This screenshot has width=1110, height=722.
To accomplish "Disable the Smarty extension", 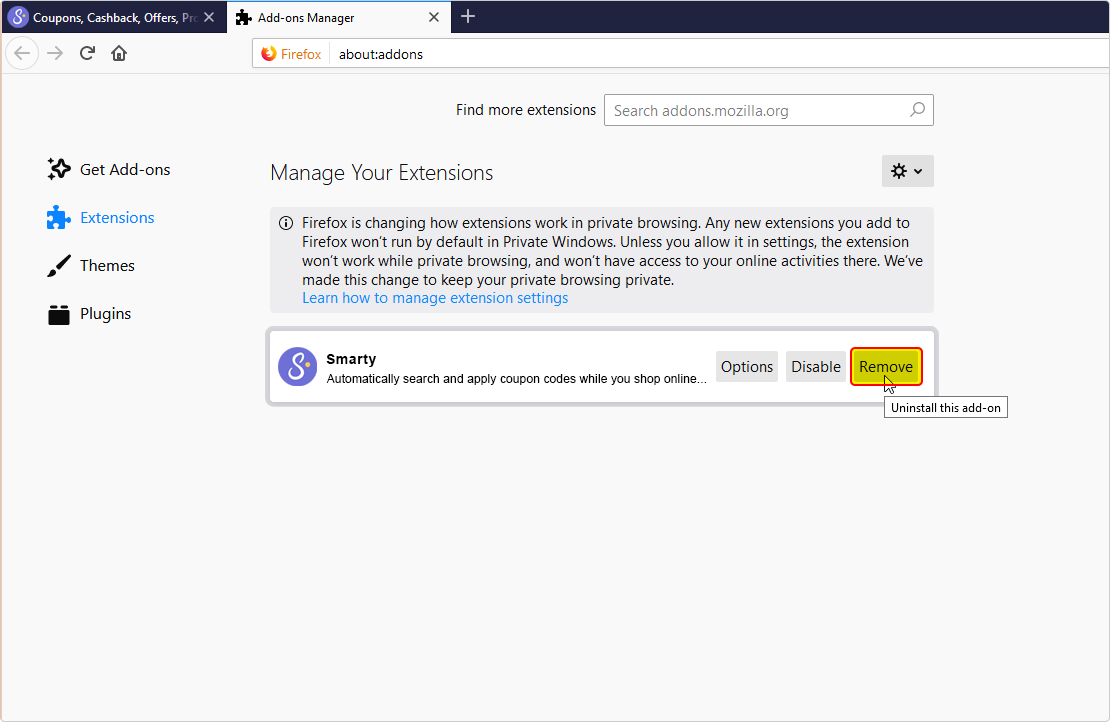I will pos(815,366).
